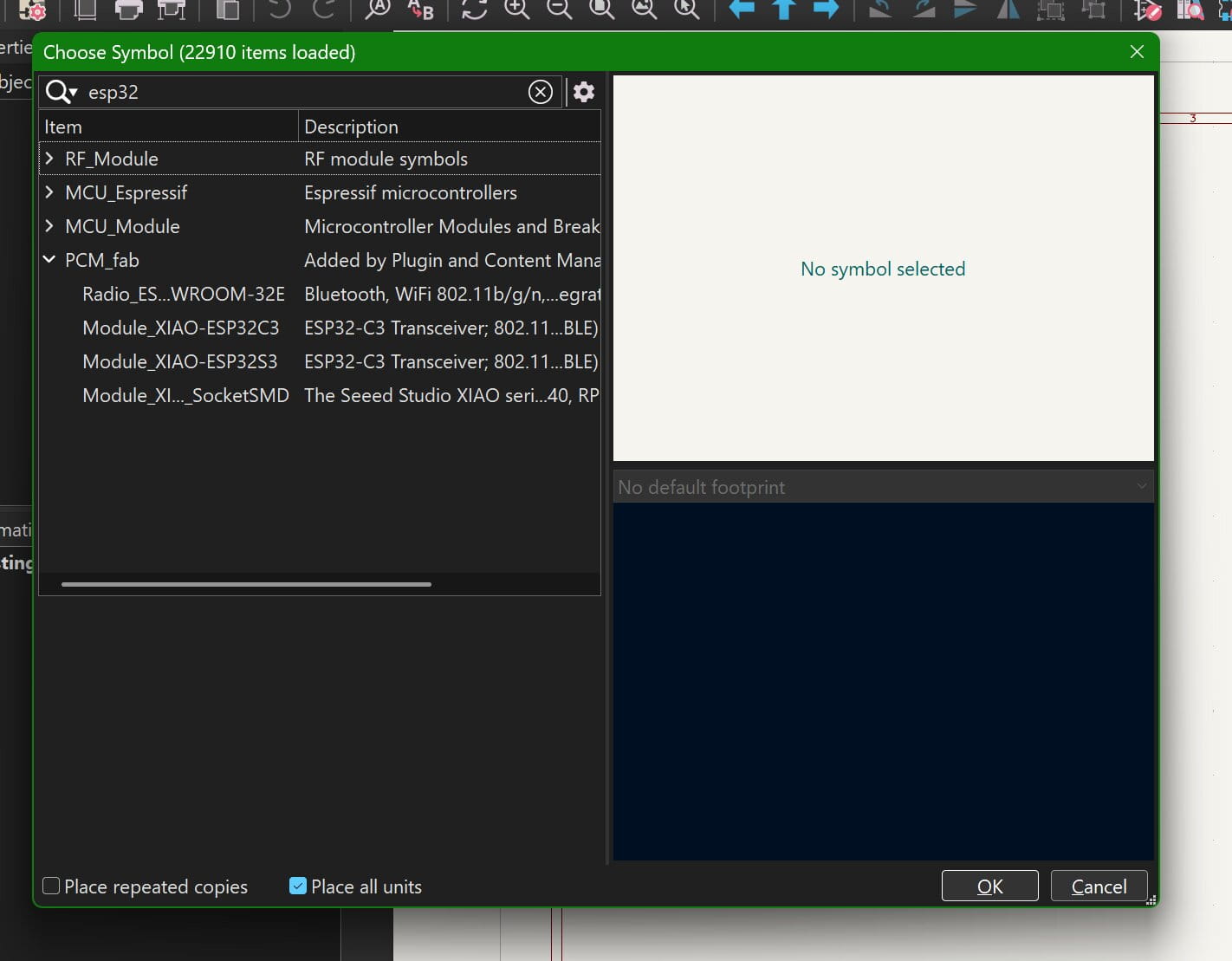Image resolution: width=1232 pixels, height=961 pixels.
Task: Select the Module_XI..._SocketSMD symbol
Action: click(x=185, y=395)
